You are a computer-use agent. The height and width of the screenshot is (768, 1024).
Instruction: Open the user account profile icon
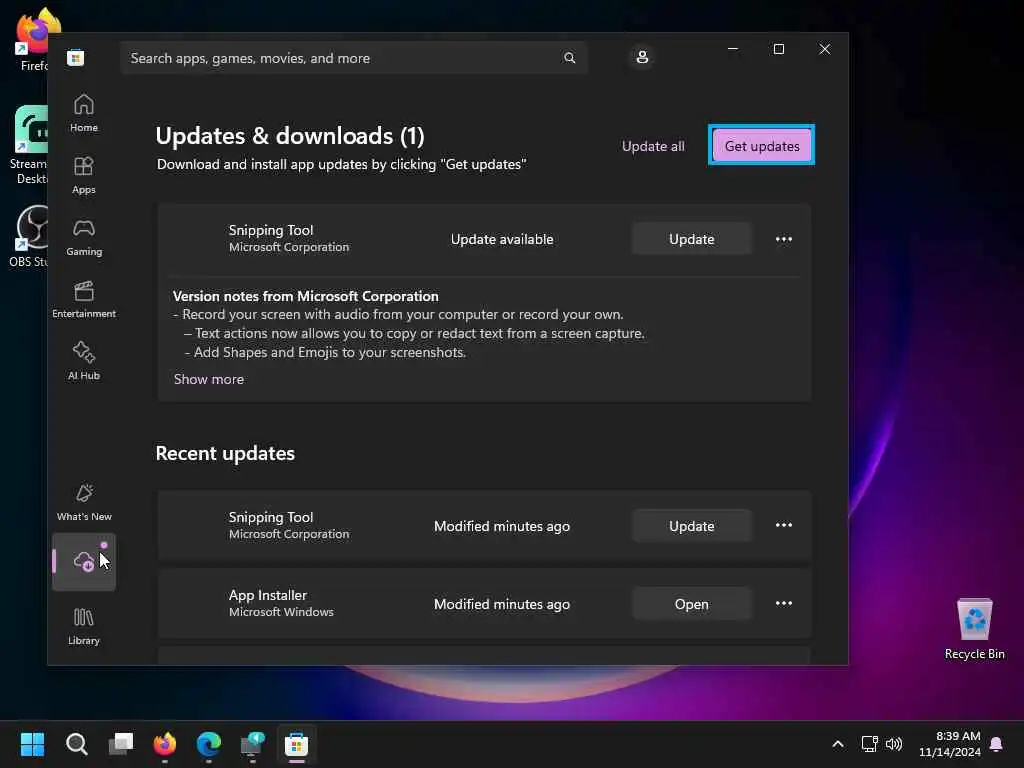click(x=642, y=57)
